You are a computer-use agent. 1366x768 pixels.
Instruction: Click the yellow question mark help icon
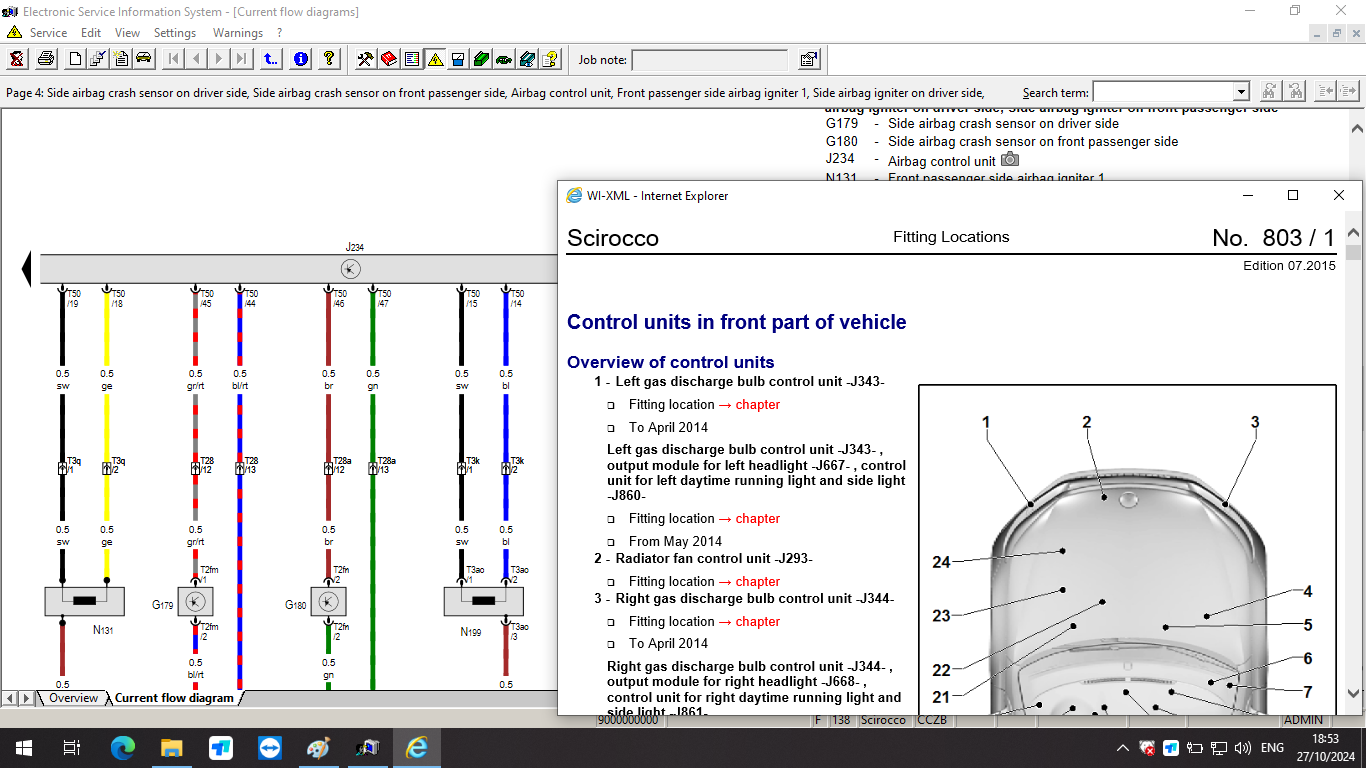(329, 59)
